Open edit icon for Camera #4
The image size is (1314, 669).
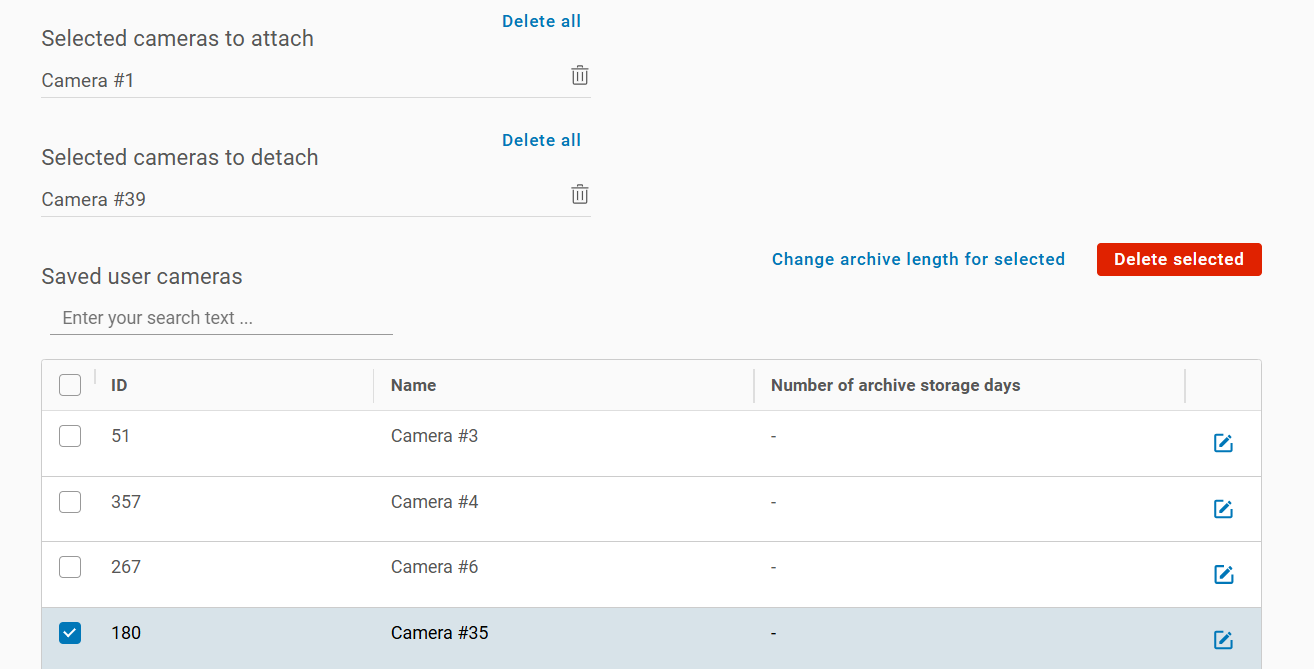[x=1222, y=509]
